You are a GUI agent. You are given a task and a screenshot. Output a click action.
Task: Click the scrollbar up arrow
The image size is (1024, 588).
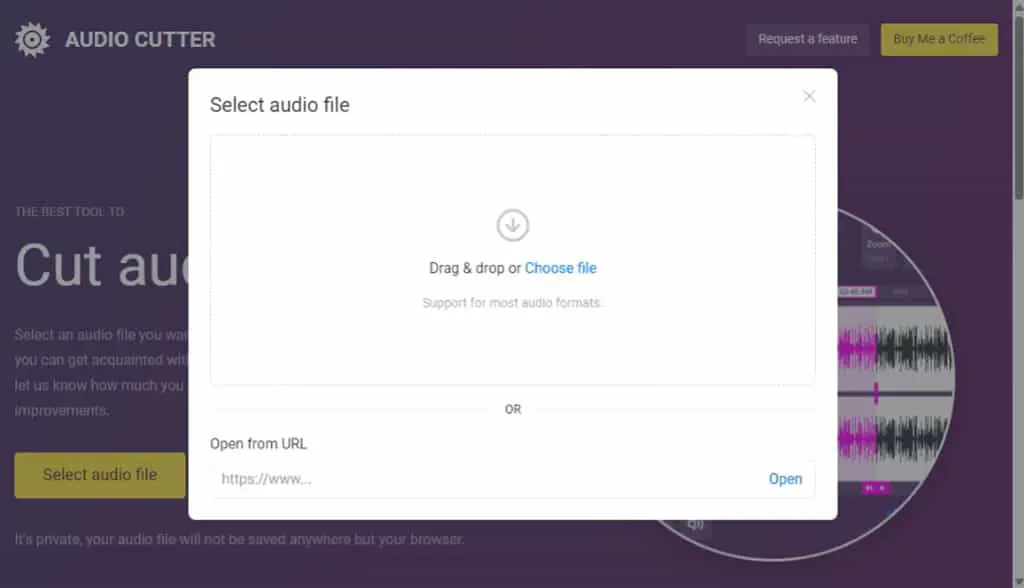pos(1018,6)
